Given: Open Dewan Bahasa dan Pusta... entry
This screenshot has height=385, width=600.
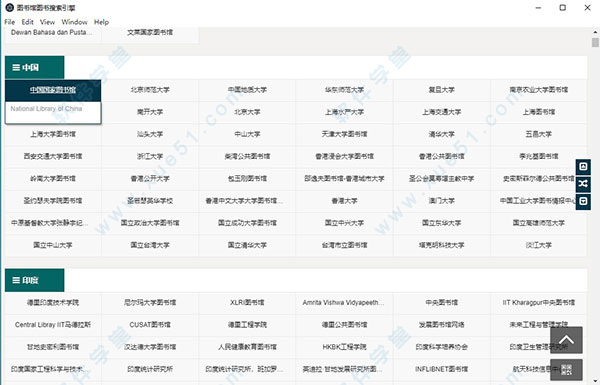Looking at the screenshot, I should (x=52, y=33).
